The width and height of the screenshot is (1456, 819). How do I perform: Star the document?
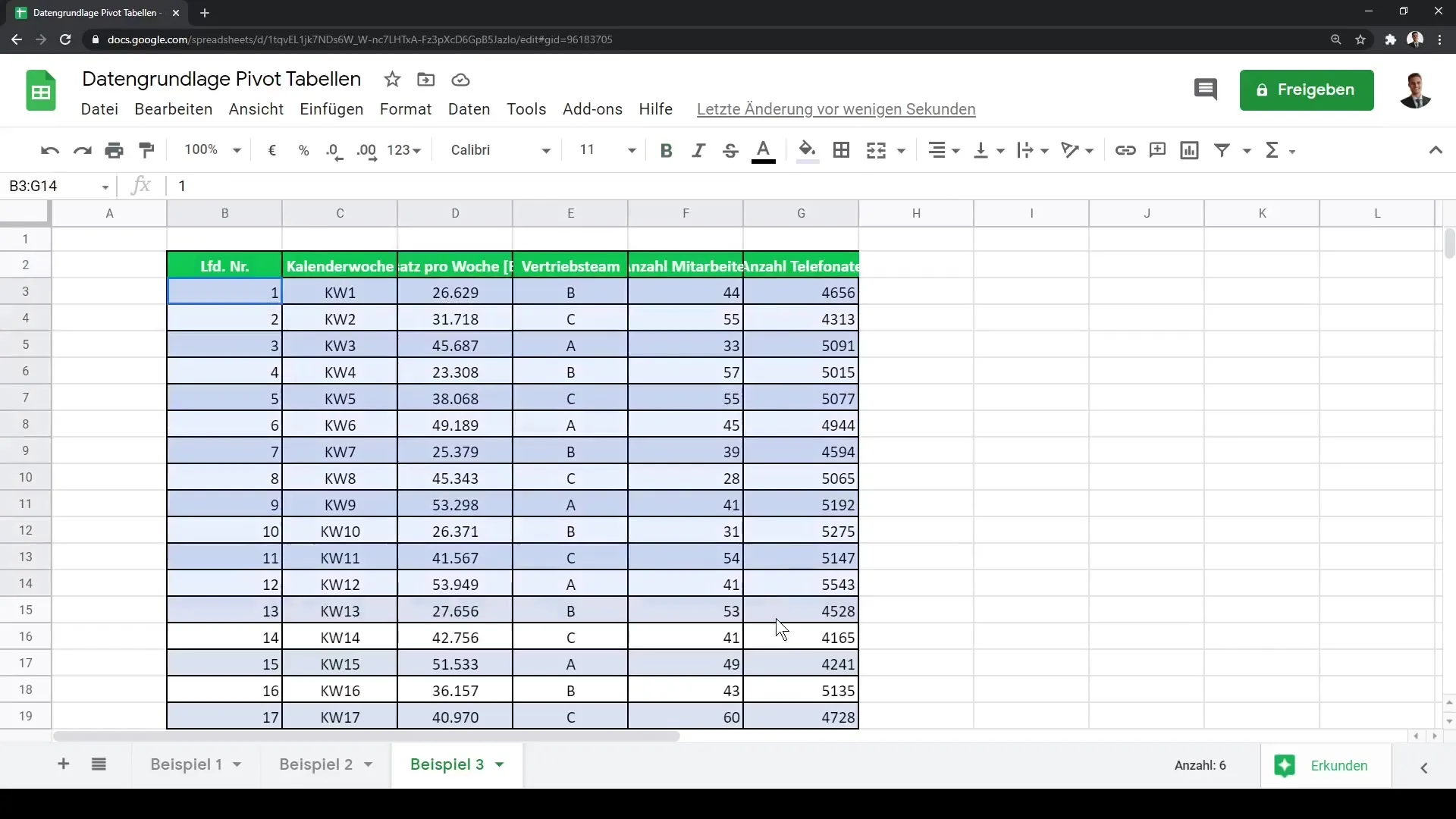(x=392, y=80)
